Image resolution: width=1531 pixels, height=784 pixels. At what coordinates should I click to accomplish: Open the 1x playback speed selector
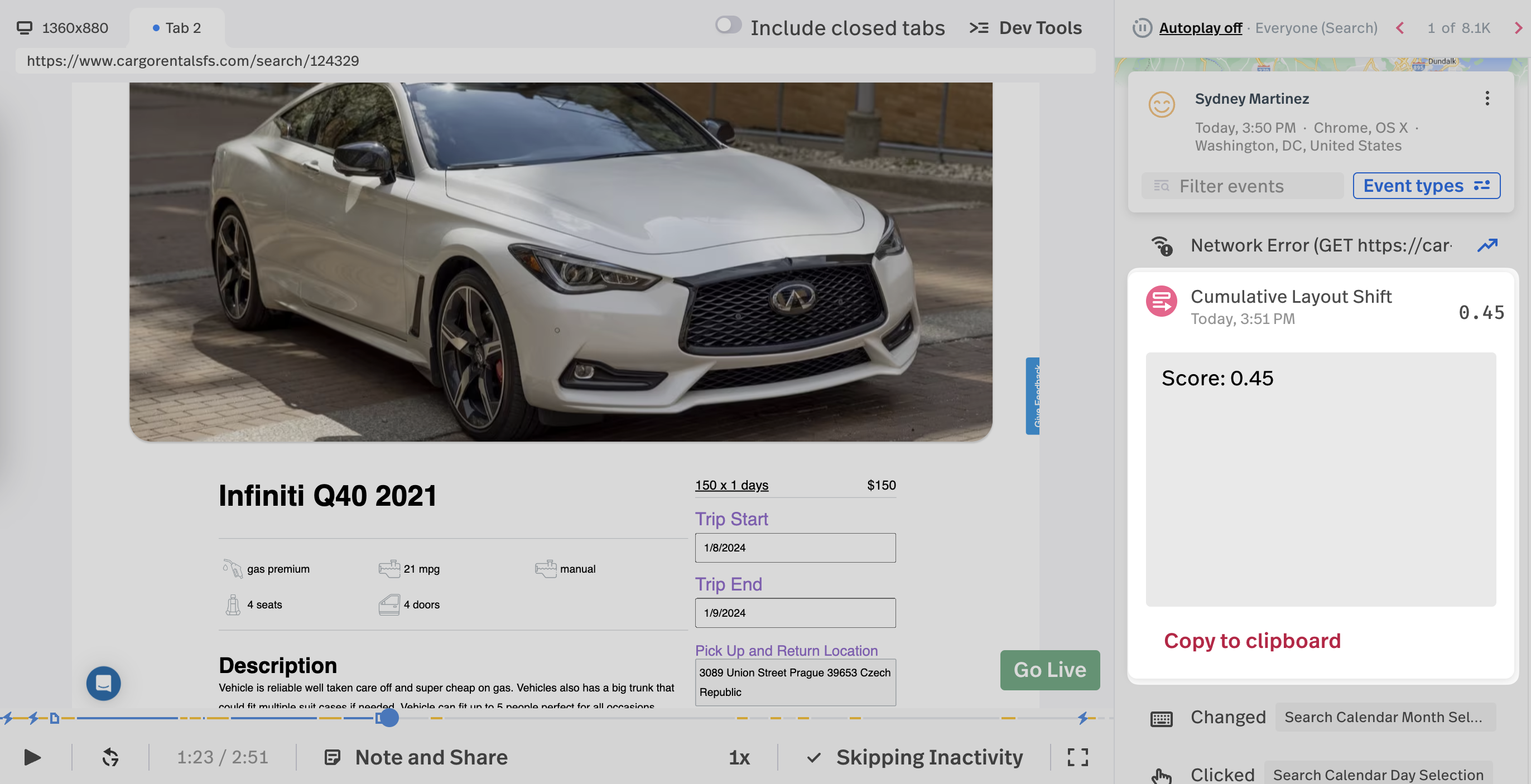(x=739, y=757)
